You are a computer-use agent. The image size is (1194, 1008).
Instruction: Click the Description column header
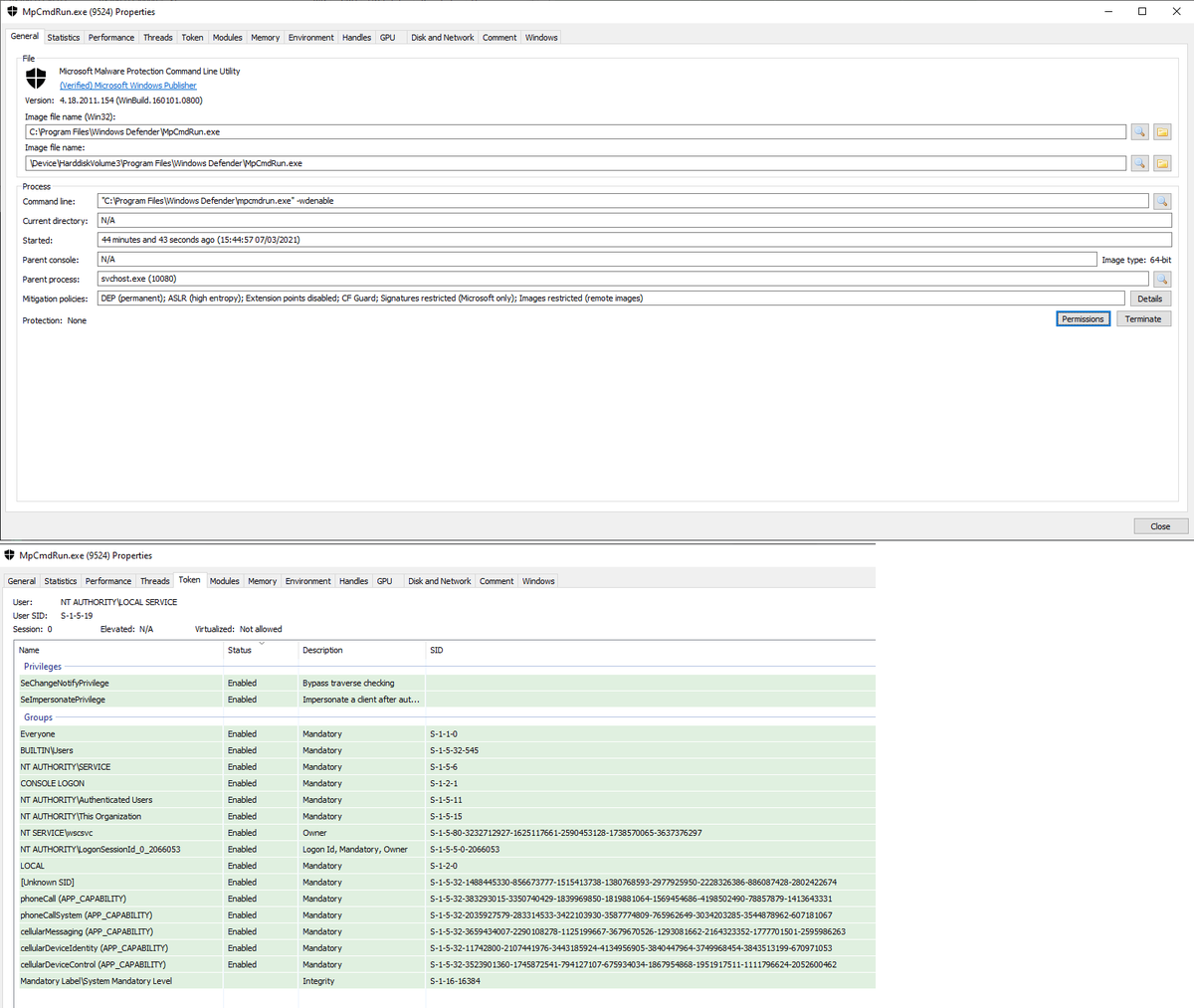361,651
